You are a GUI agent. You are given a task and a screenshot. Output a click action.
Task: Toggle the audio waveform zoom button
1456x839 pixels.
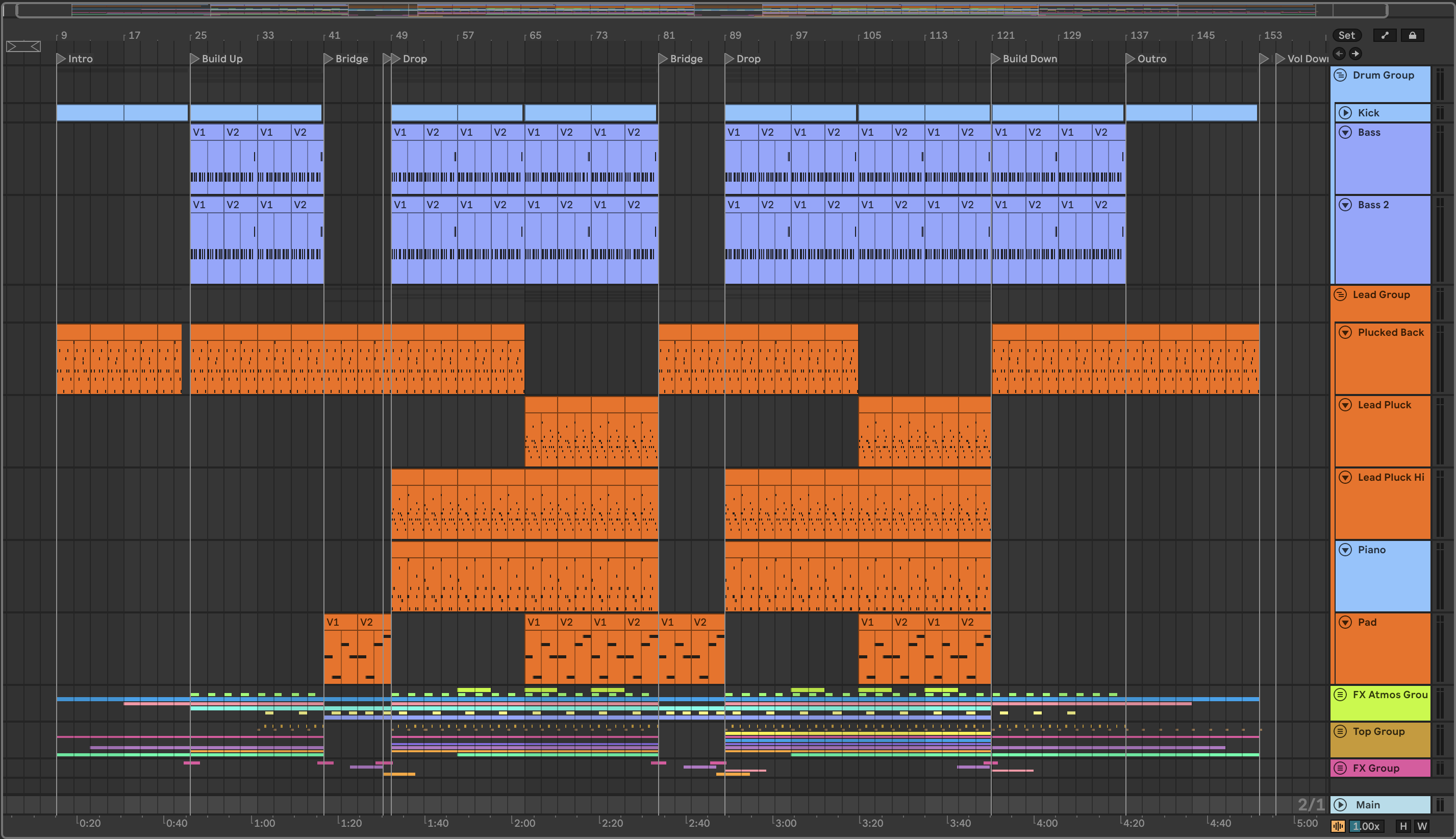point(1338,826)
